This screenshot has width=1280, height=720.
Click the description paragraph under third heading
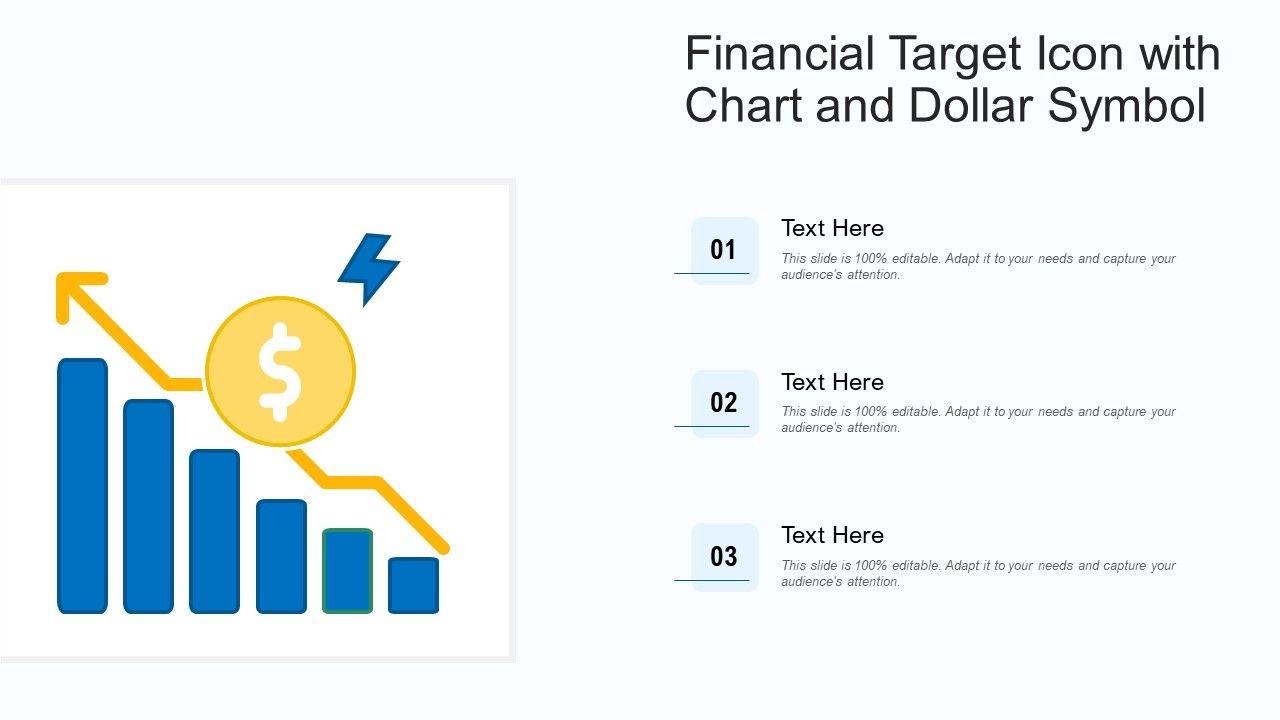(978, 573)
